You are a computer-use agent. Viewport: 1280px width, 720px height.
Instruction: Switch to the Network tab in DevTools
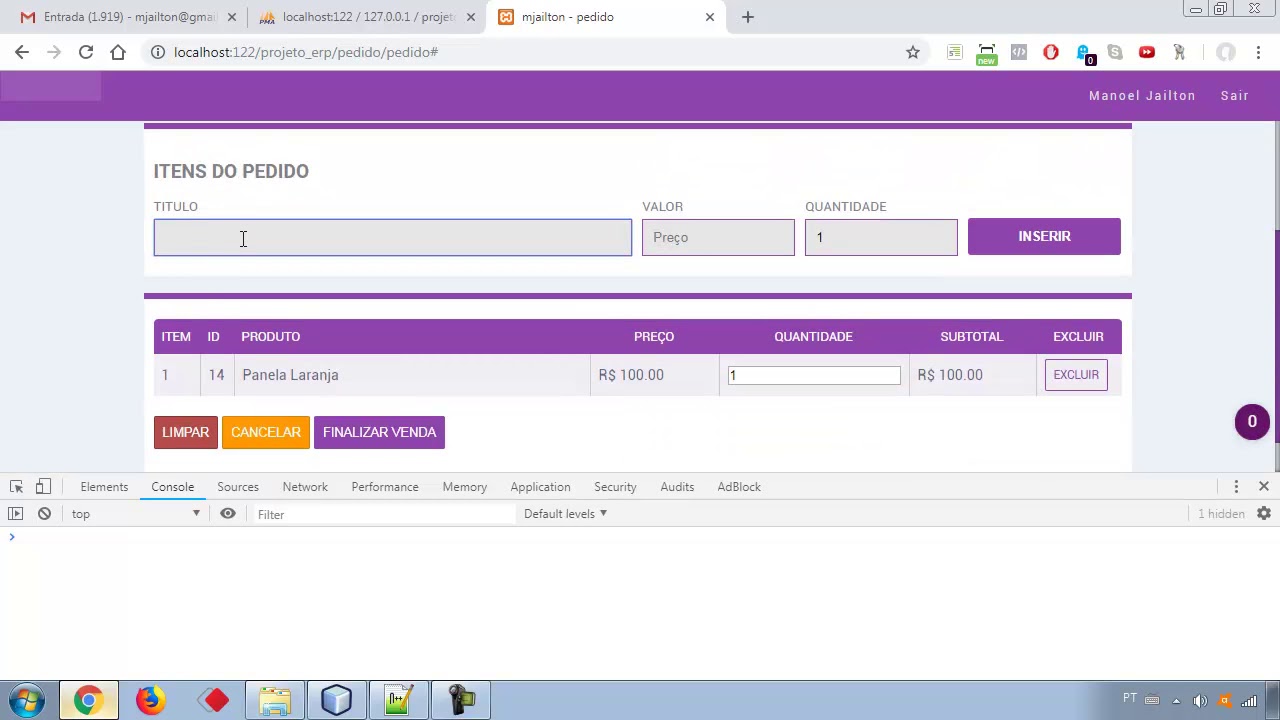[x=305, y=487]
